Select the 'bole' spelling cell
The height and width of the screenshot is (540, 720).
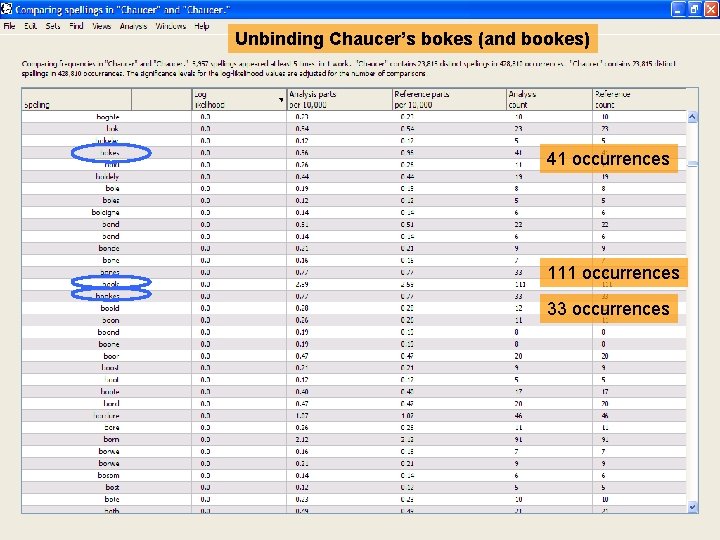[112, 188]
